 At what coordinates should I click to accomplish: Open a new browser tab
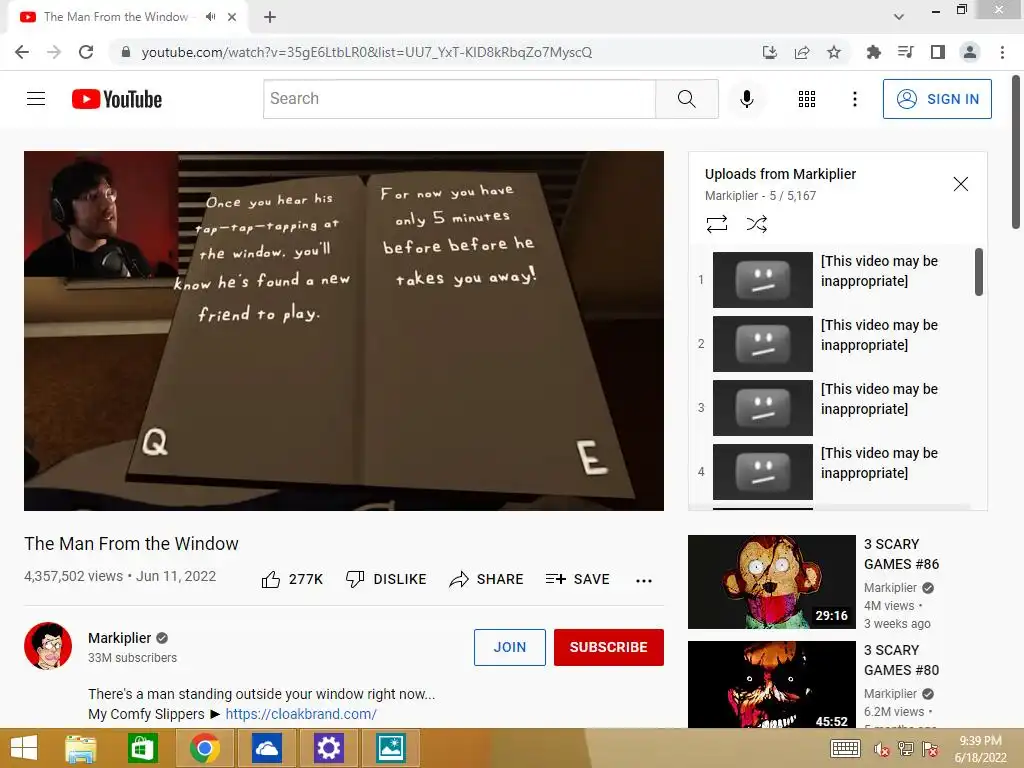(270, 17)
